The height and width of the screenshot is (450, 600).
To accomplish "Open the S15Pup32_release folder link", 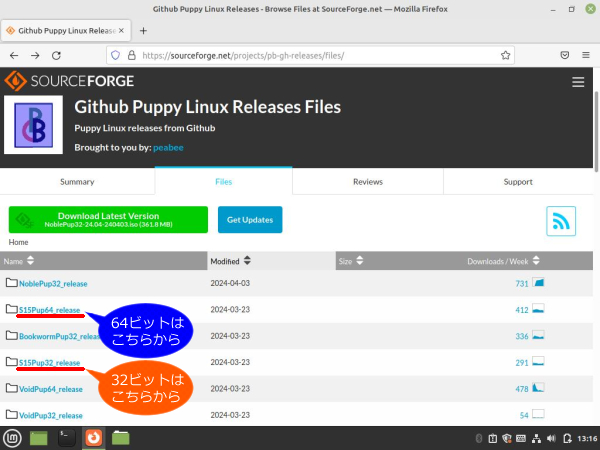I will point(49,363).
